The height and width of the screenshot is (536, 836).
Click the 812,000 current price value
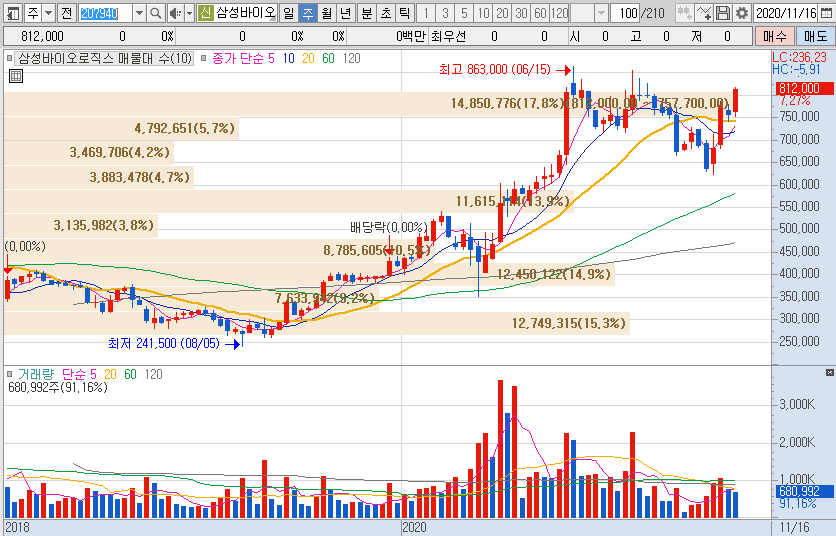click(42, 36)
